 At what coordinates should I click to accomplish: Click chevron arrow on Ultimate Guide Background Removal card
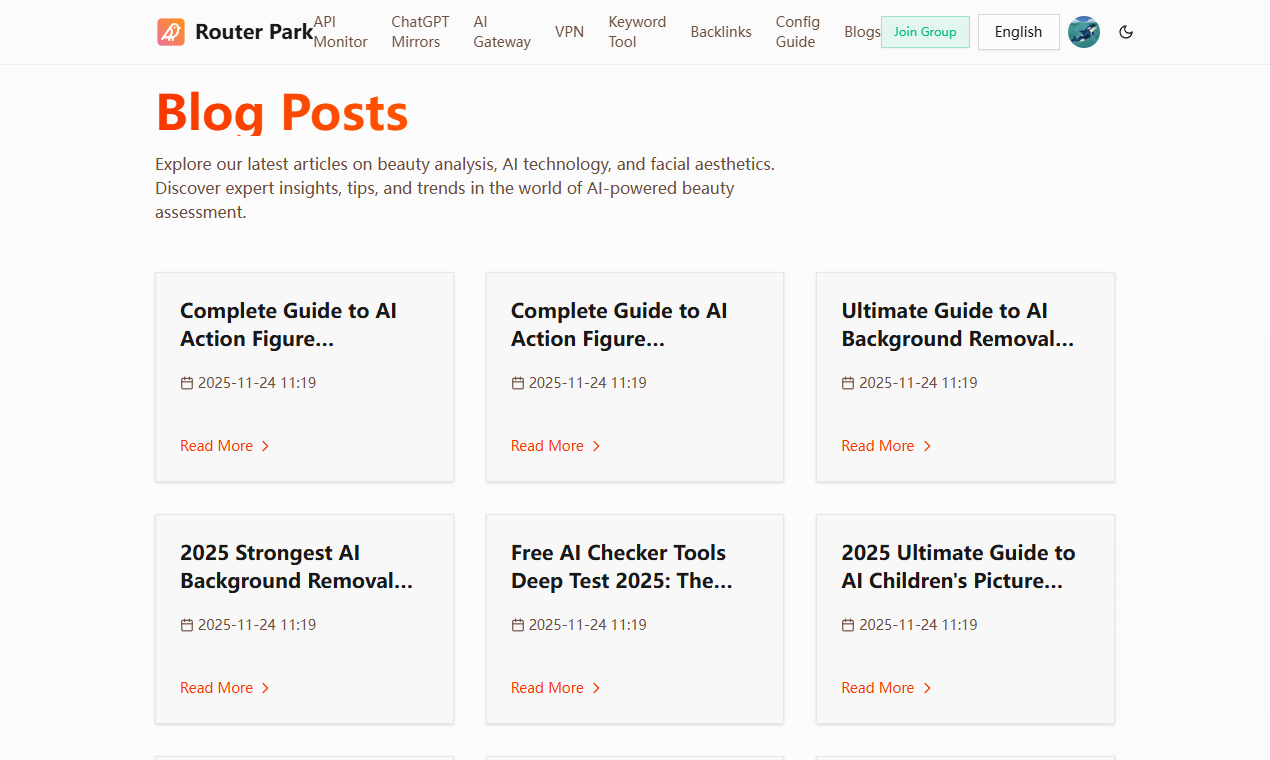[927, 446]
